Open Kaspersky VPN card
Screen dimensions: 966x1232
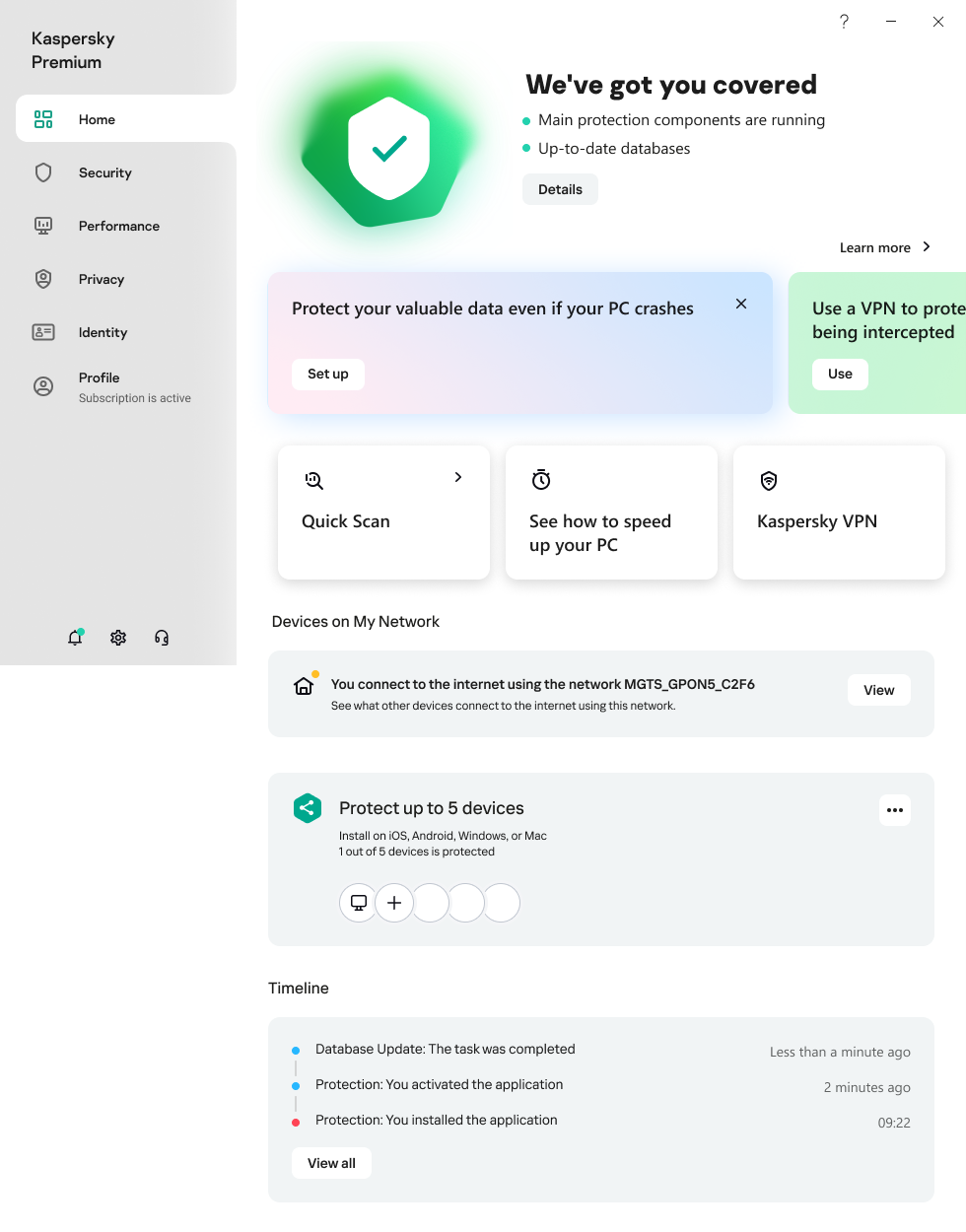(x=839, y=513)
